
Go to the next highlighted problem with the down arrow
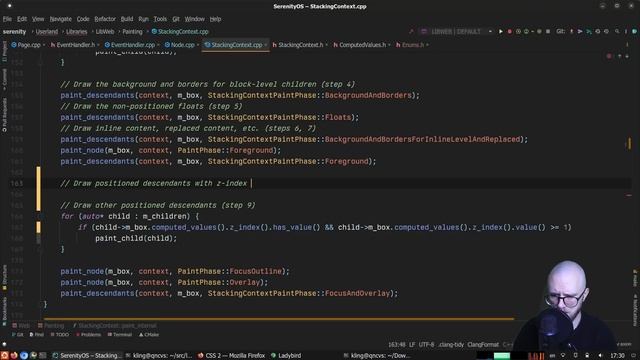627,56
